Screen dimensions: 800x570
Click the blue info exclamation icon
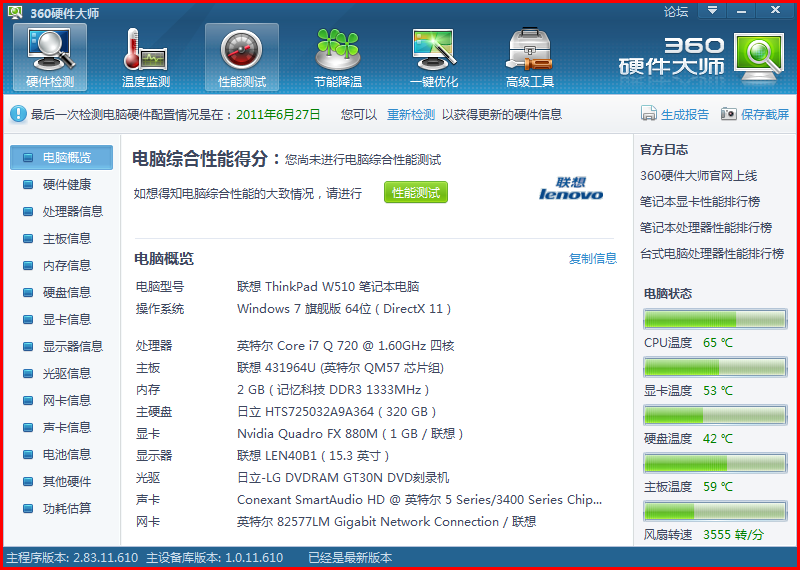(x=18, y=113)
